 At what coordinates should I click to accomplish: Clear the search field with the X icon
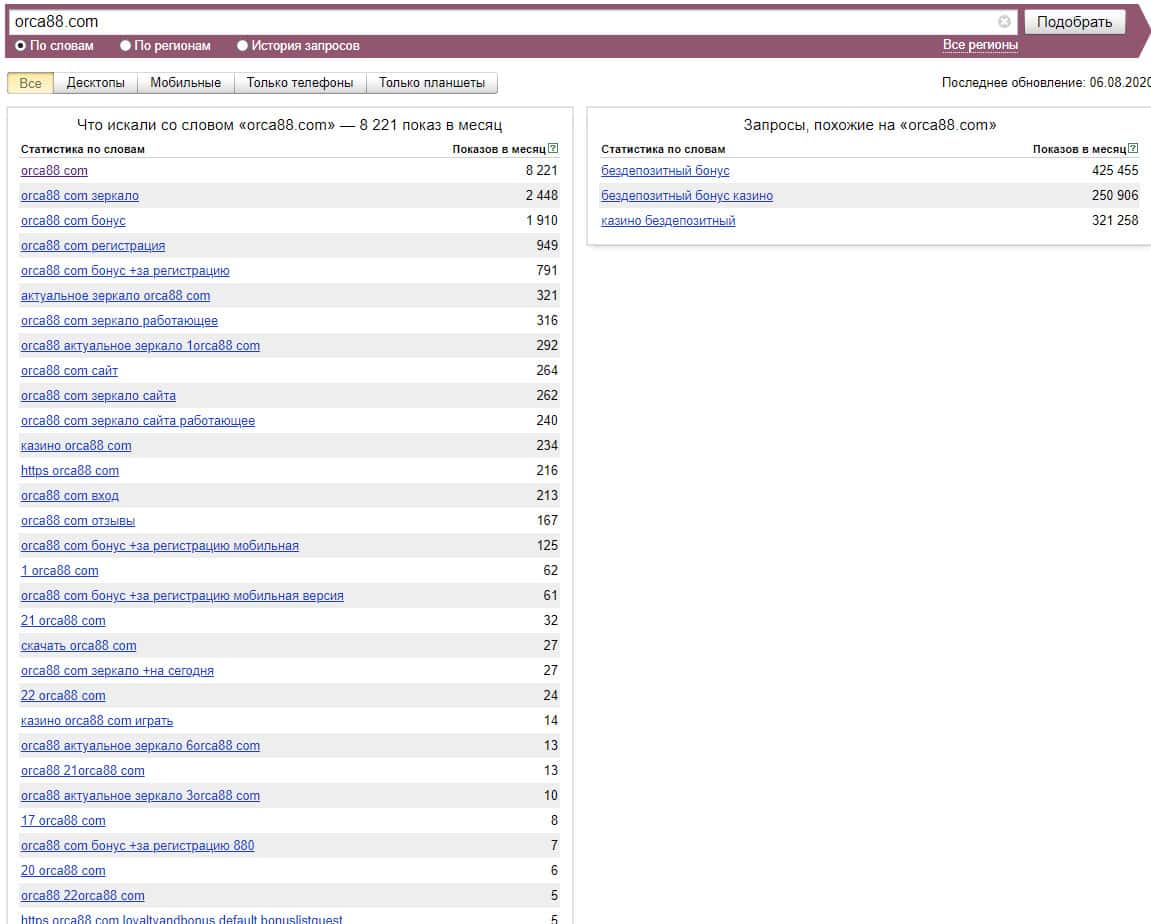pos(1004,22)
